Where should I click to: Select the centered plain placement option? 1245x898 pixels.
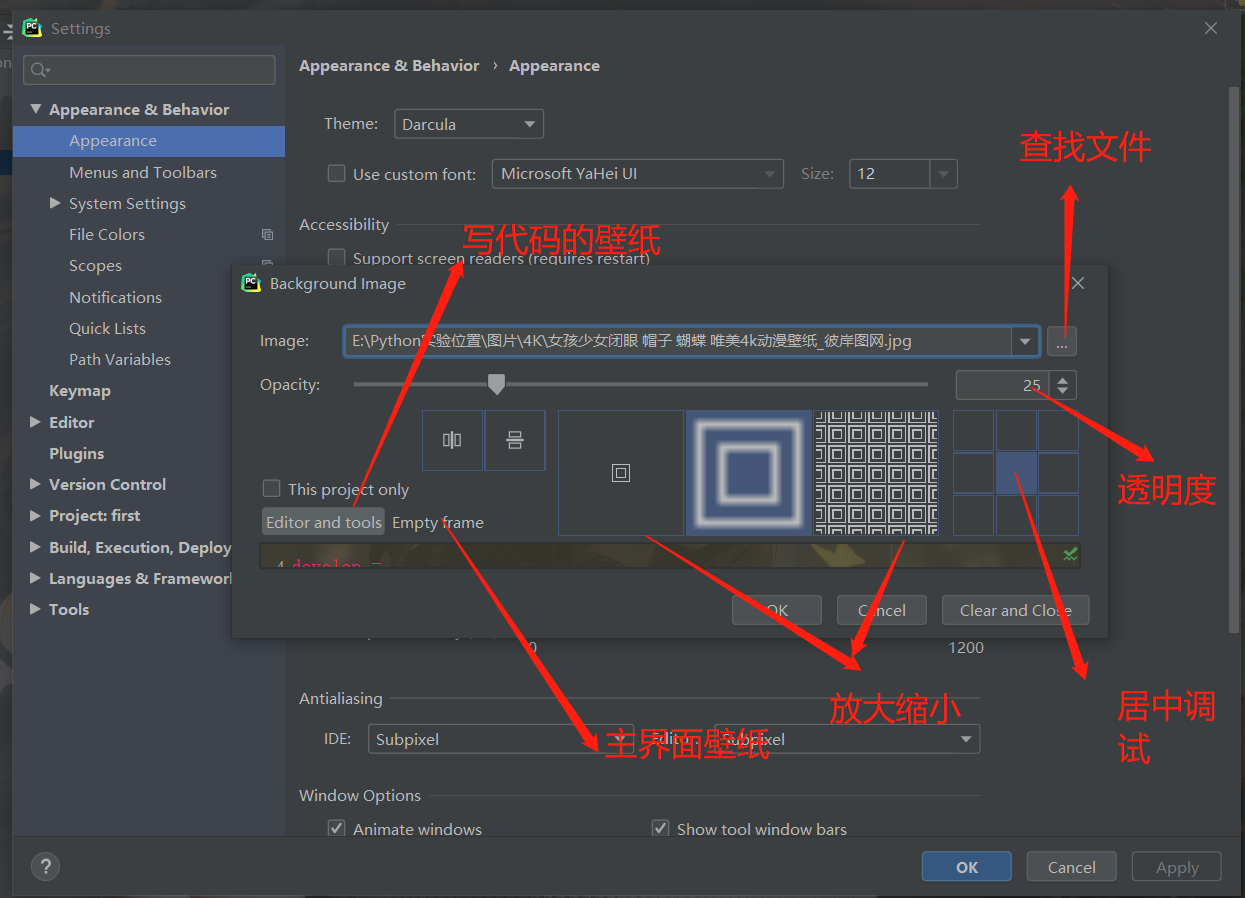click(x=621, y=473)
